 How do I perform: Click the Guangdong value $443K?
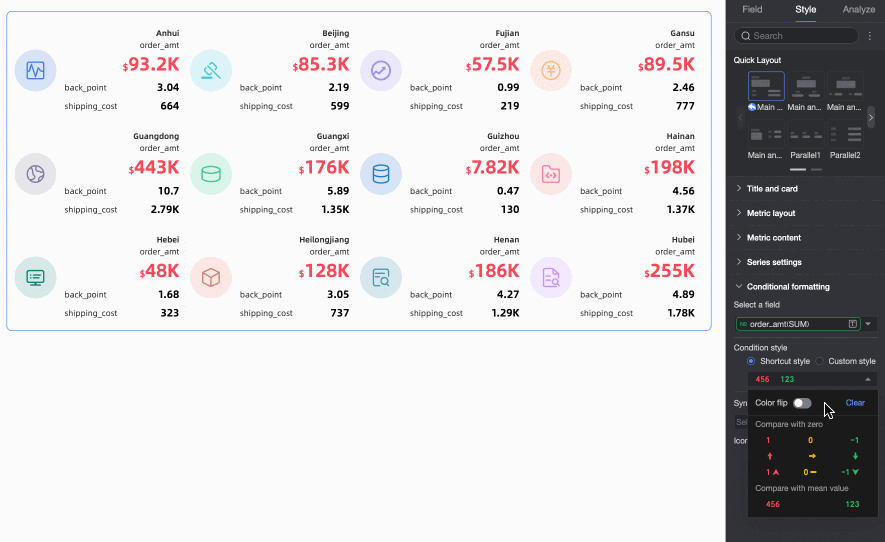[154, 168]
